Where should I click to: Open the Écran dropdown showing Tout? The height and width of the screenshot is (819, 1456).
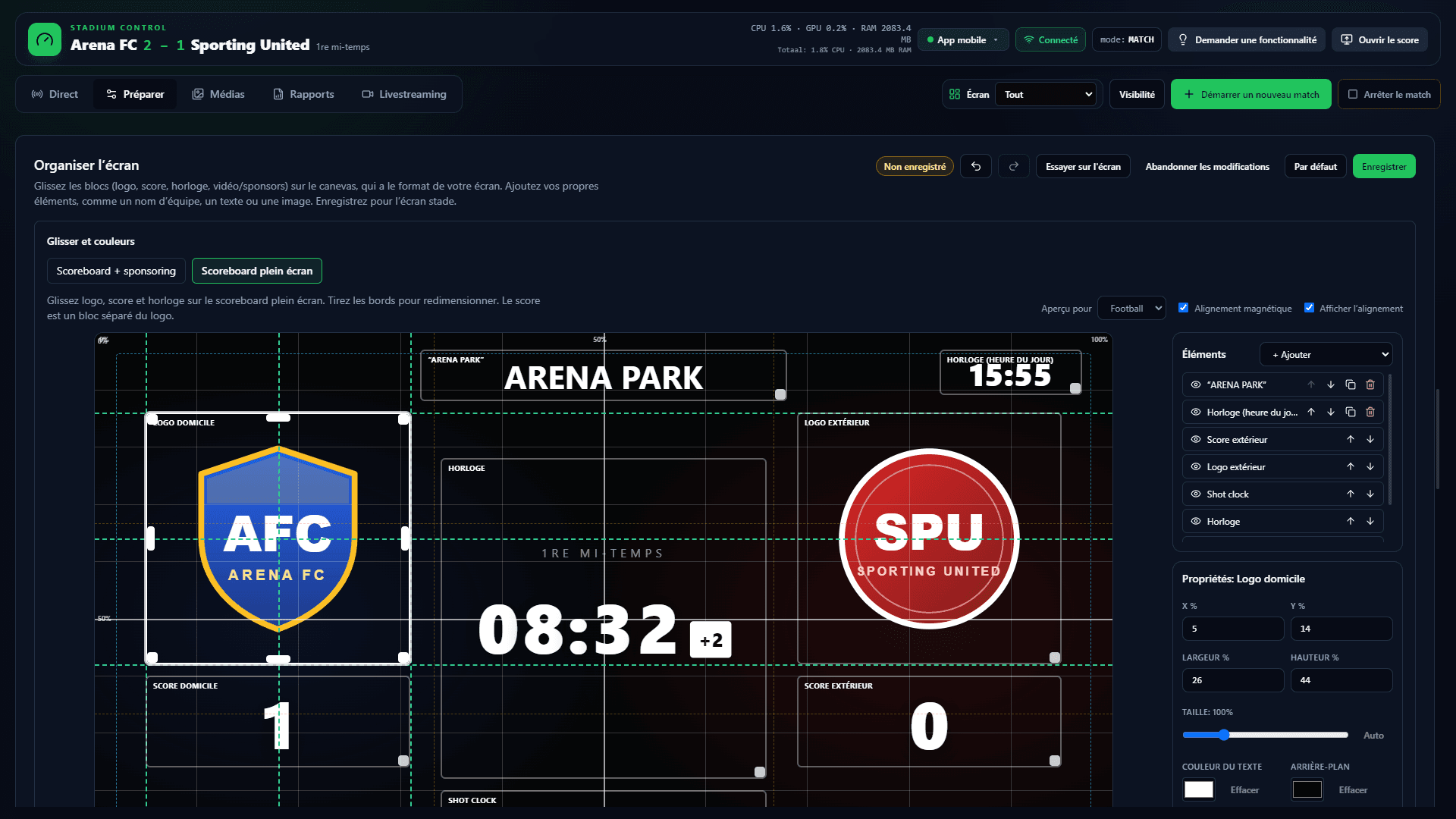(x=1047, y=94)
